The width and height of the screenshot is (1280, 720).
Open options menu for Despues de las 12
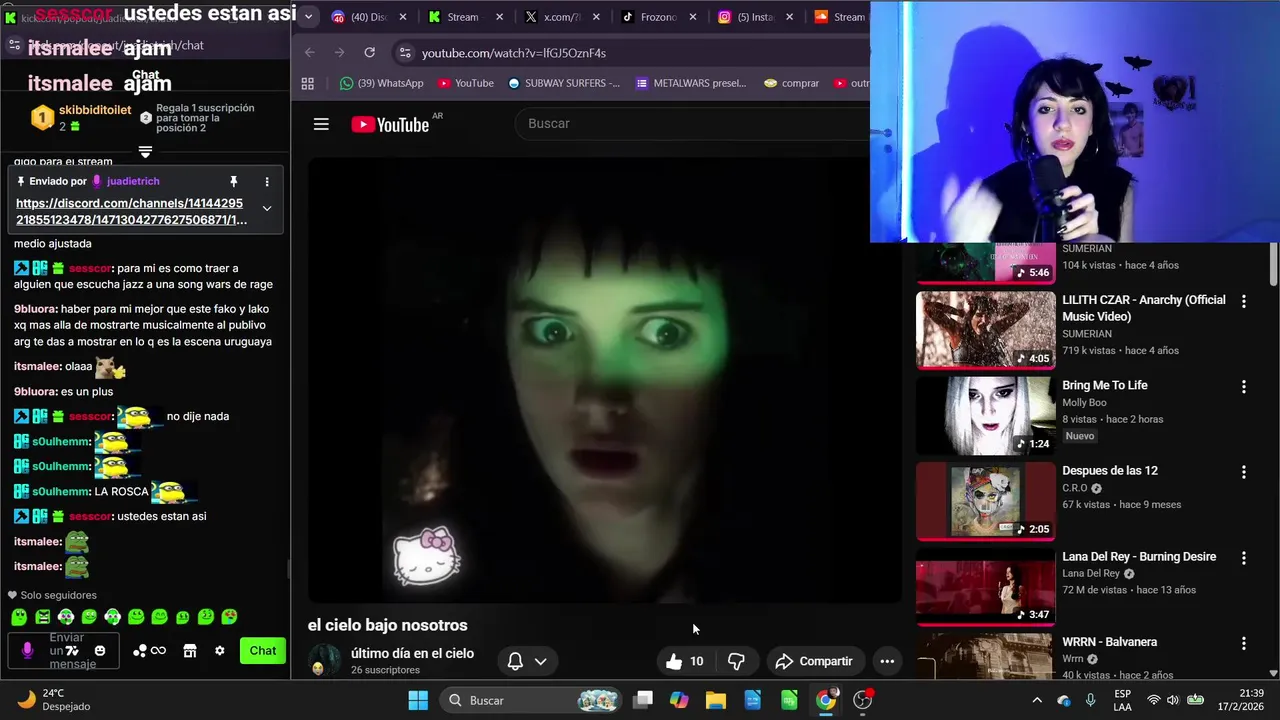click(1244, 472)
